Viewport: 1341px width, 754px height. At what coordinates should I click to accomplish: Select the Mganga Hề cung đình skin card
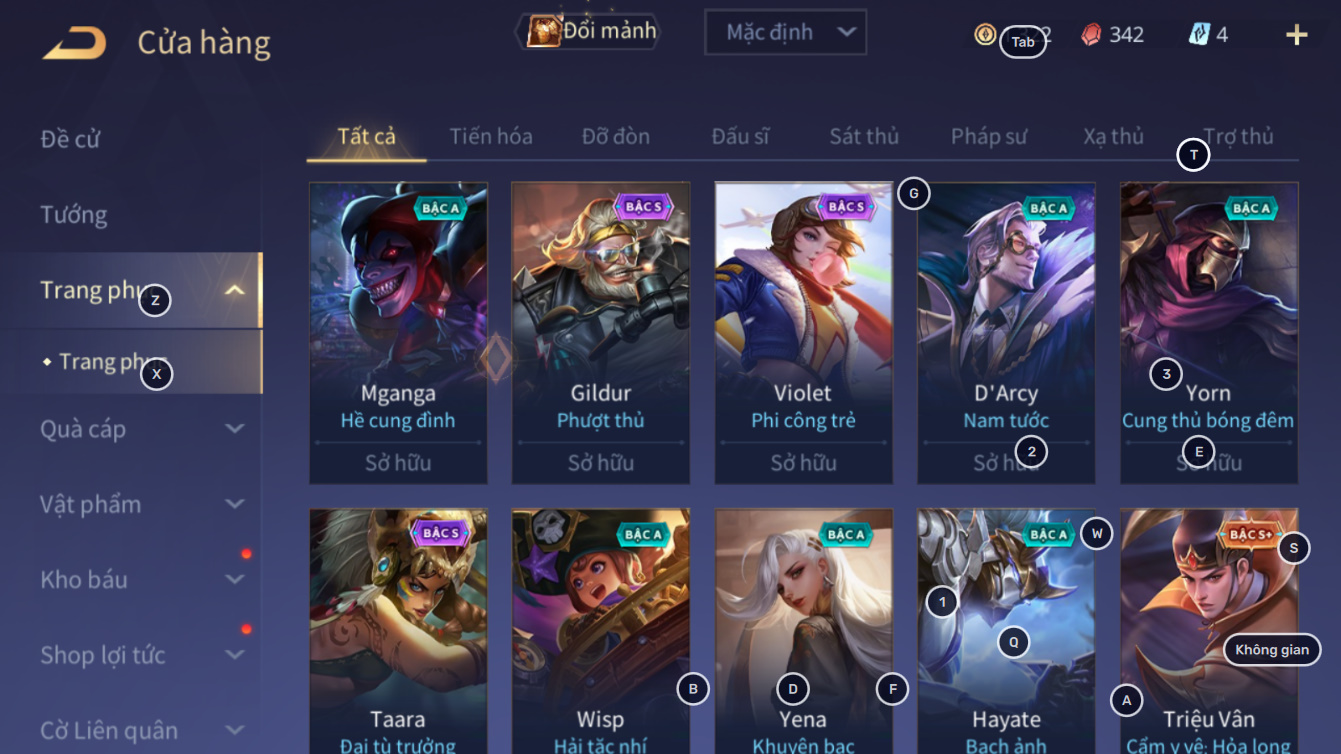(398, 333)
